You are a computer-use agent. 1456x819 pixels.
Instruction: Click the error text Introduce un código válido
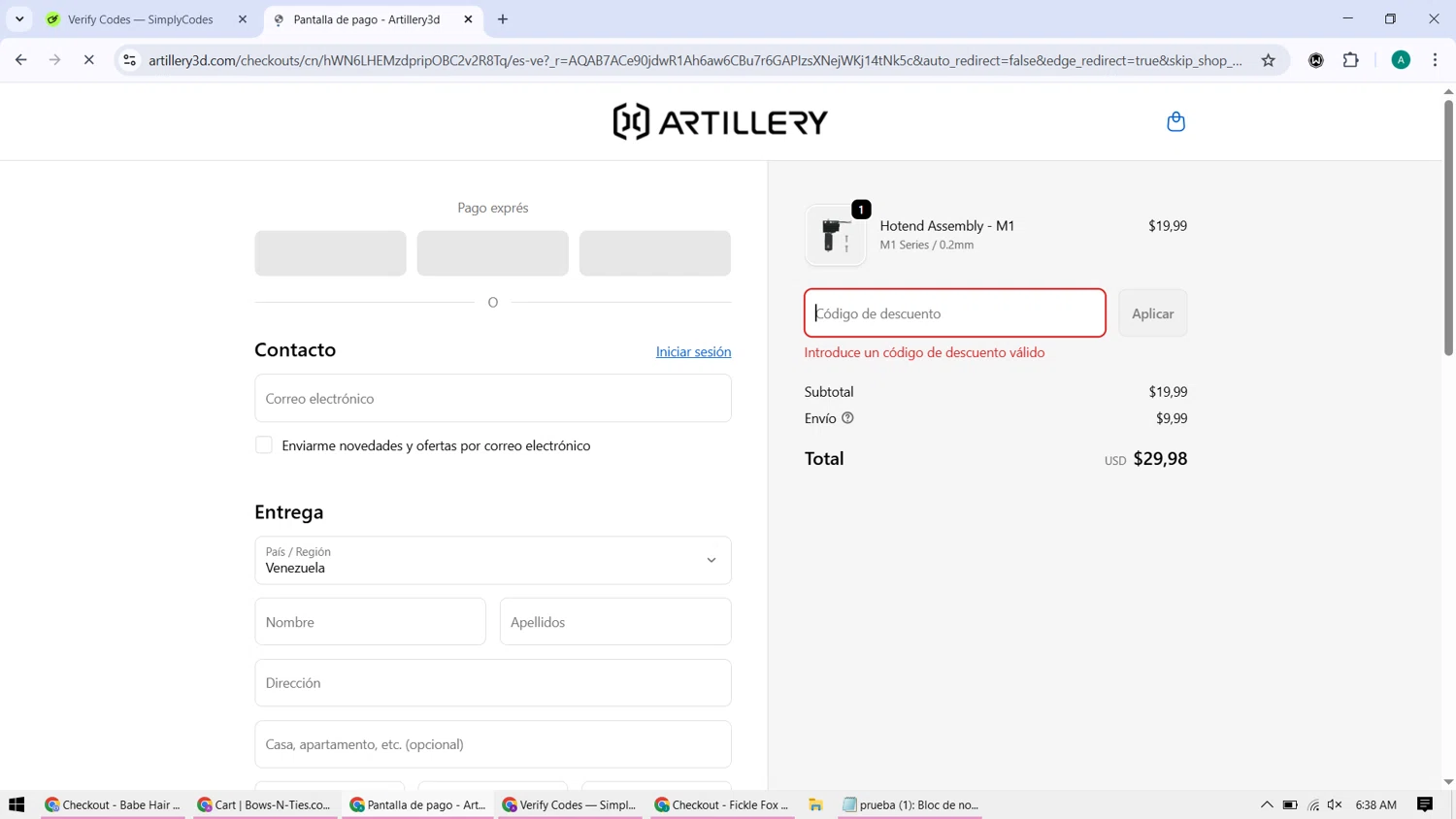point(924,352)
